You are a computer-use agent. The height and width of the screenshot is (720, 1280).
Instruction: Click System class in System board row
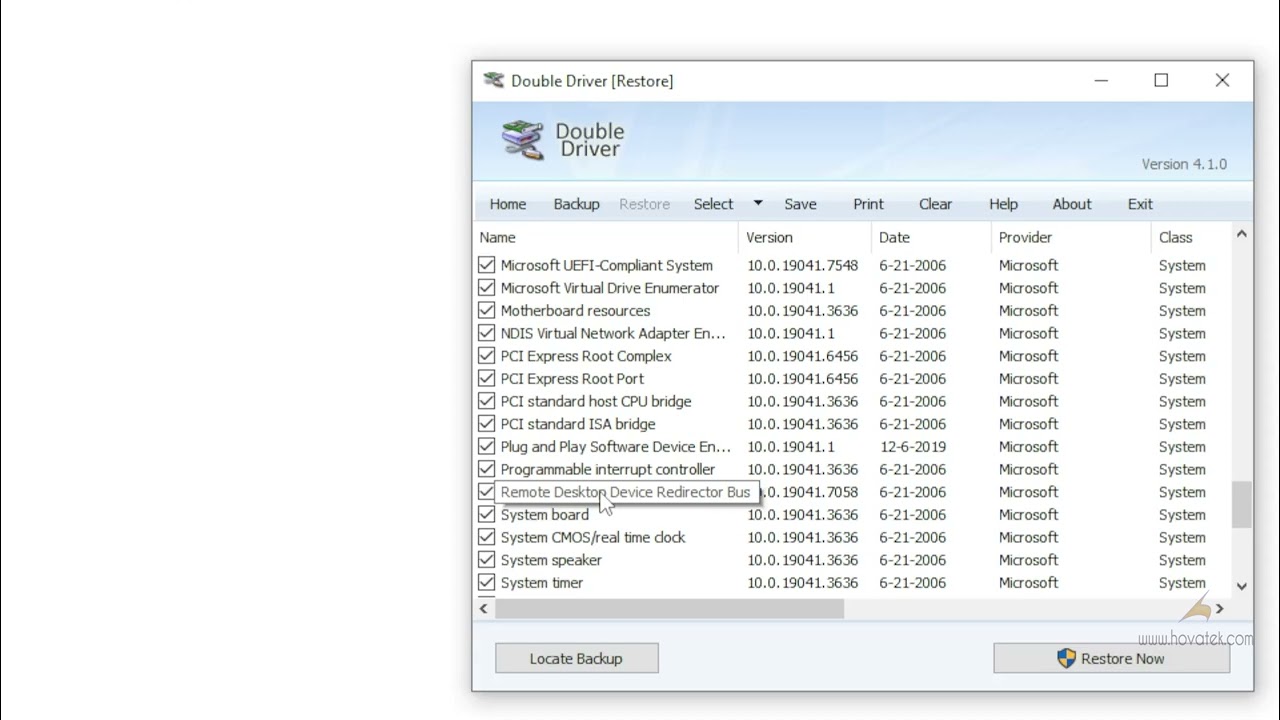pyautogui.click(x=1182, y=515)
